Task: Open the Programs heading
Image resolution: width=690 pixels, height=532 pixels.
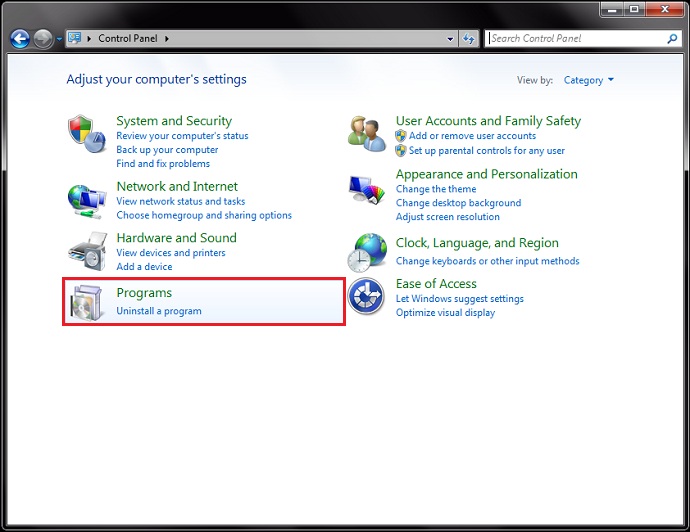Action: click(144, 293)
